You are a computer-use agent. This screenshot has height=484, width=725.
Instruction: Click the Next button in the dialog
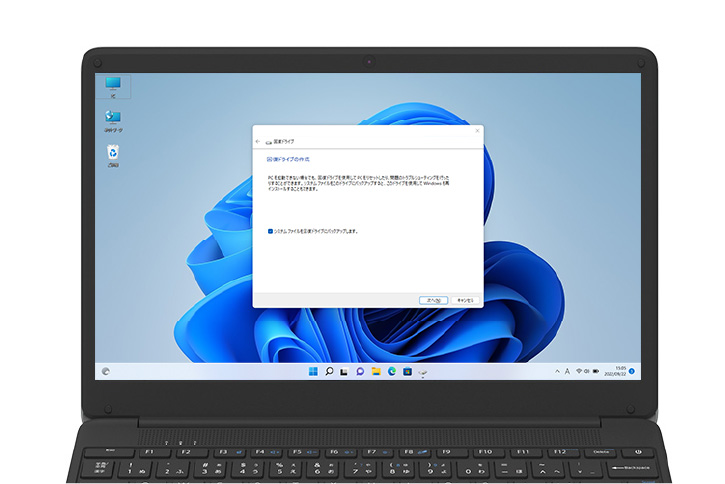[x=433, y=300]
